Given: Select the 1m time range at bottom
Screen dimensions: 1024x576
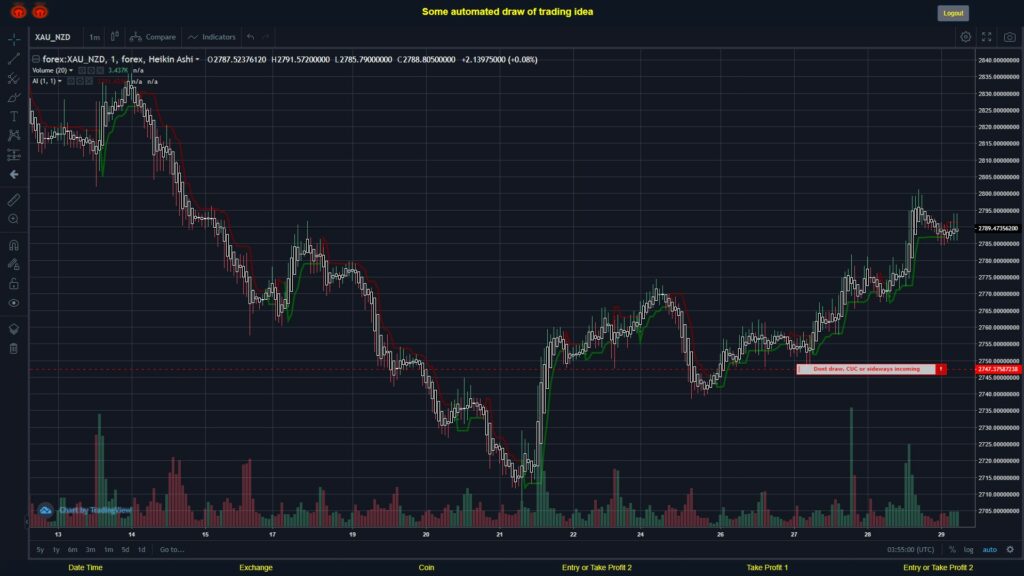Looking at the screenshot, I should point(108,550).
